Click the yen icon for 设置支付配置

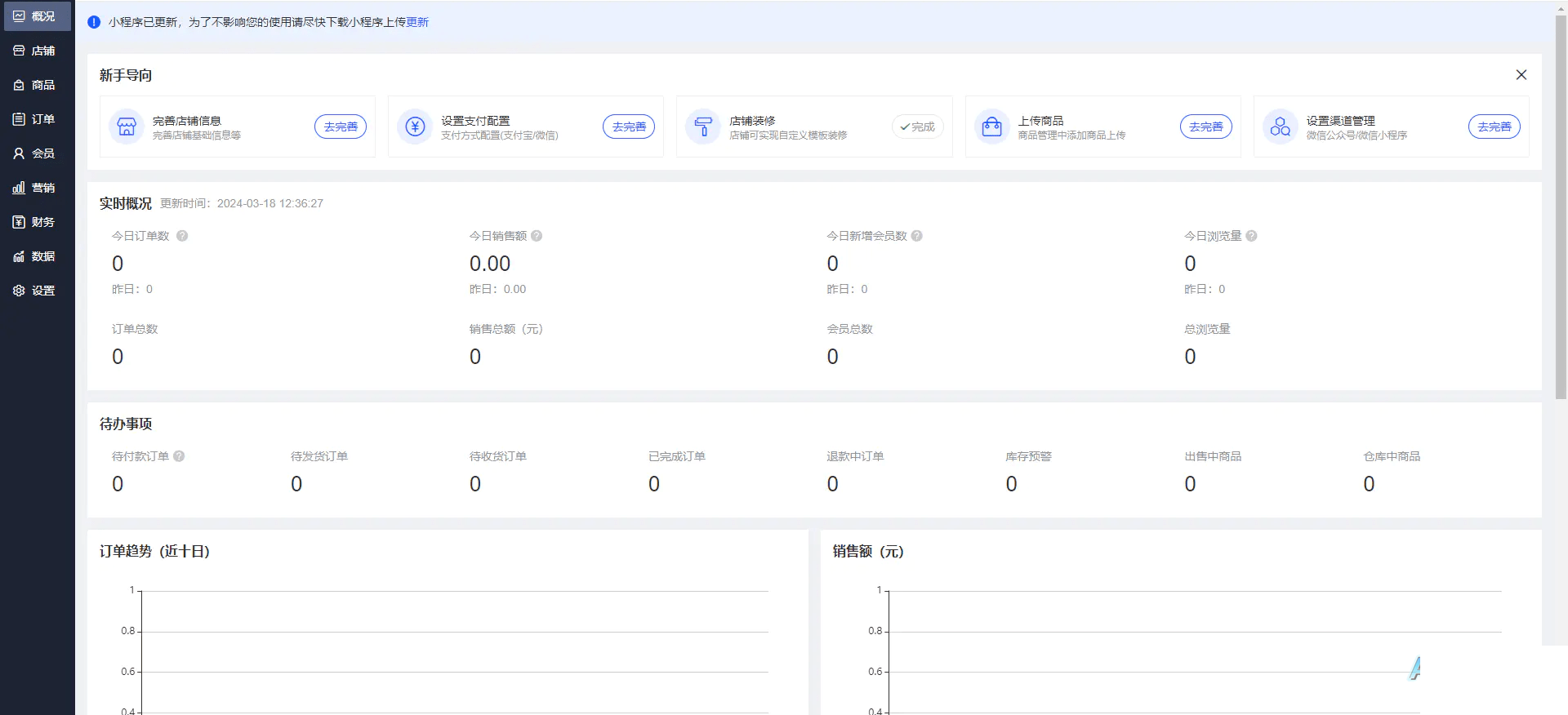(415, 127)
